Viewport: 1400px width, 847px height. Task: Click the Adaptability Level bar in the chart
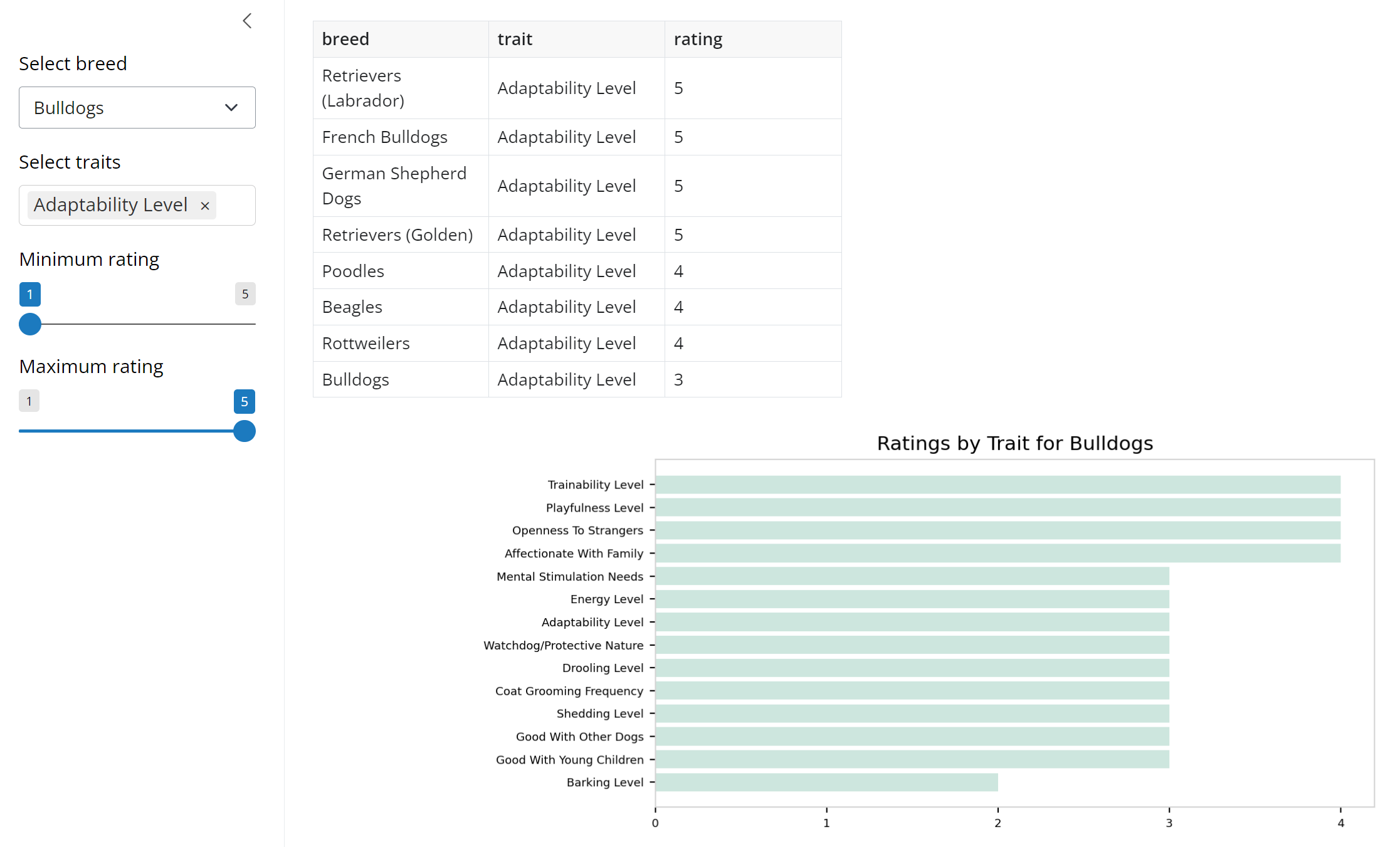coord(909,622)
